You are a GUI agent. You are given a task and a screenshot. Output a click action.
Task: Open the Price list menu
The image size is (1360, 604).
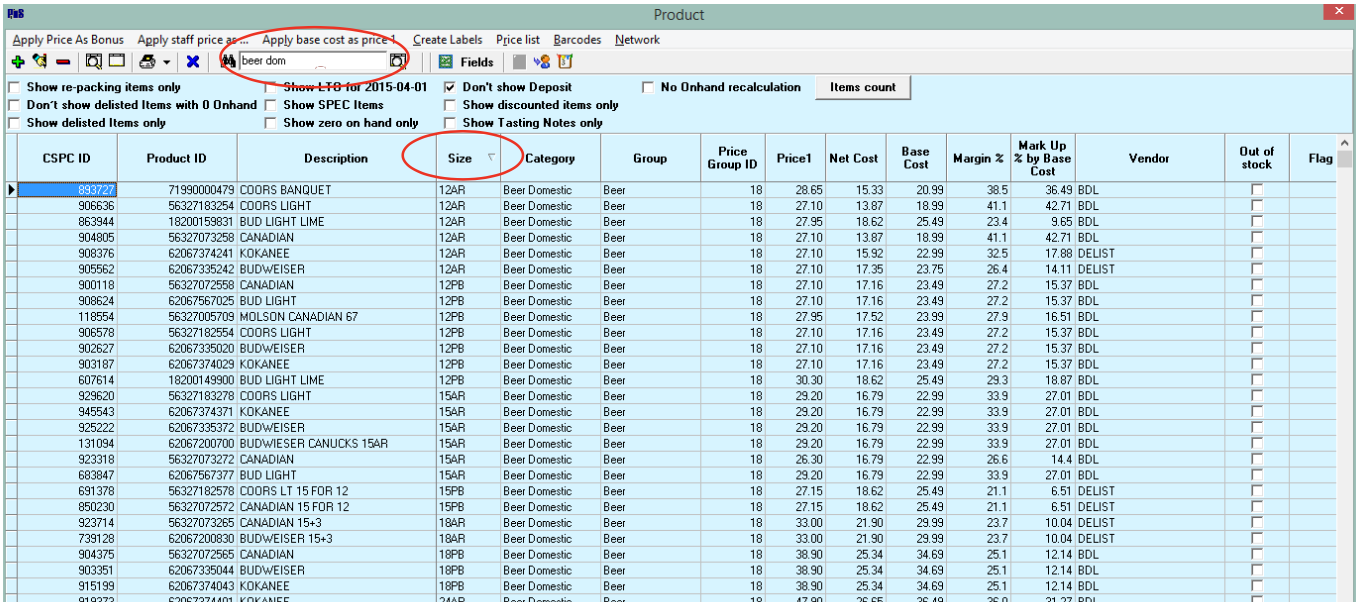[x=518, y=40]
